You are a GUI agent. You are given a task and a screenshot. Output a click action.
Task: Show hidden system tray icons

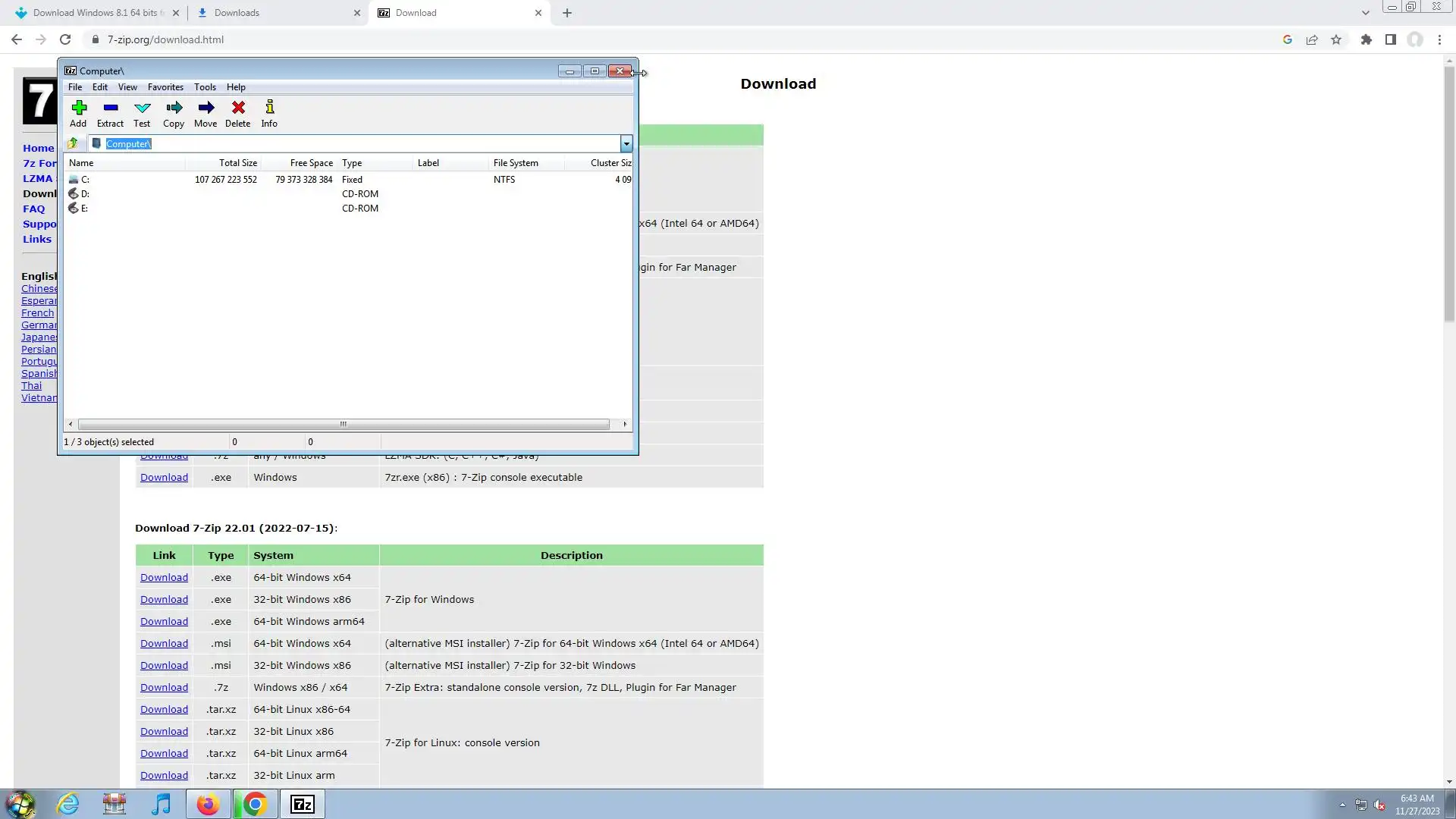coord(1342,805)
